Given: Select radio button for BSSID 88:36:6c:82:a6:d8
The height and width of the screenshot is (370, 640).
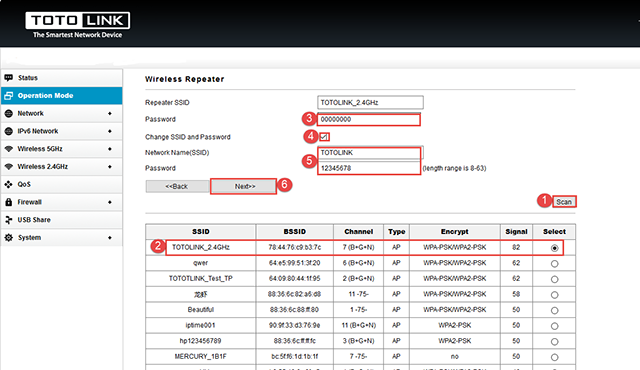Looking at the screenshot, I should 554,295.
